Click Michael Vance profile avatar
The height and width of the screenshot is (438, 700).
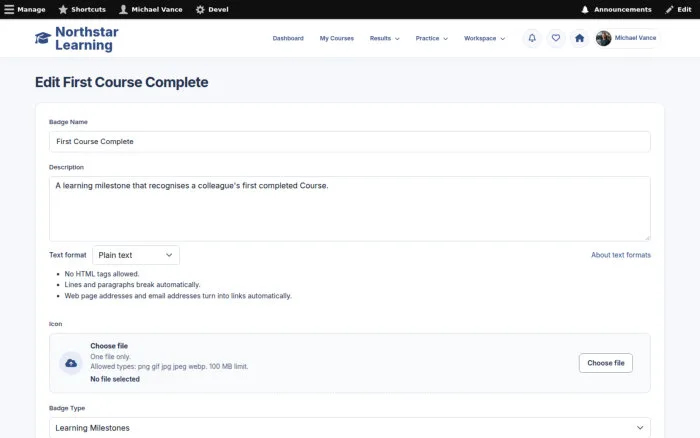(x=604, y=38)
